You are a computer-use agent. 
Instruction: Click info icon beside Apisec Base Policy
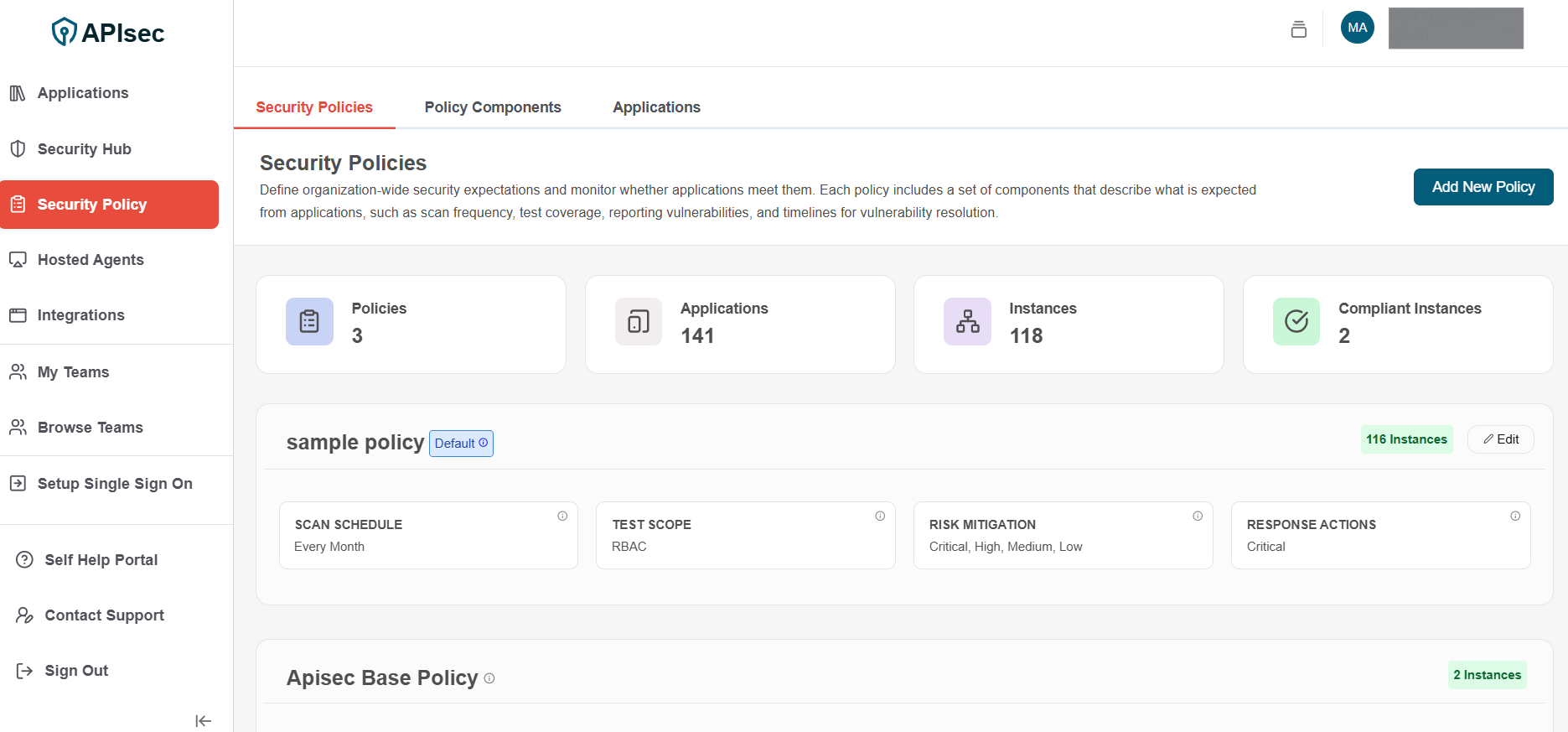point(489,678)
